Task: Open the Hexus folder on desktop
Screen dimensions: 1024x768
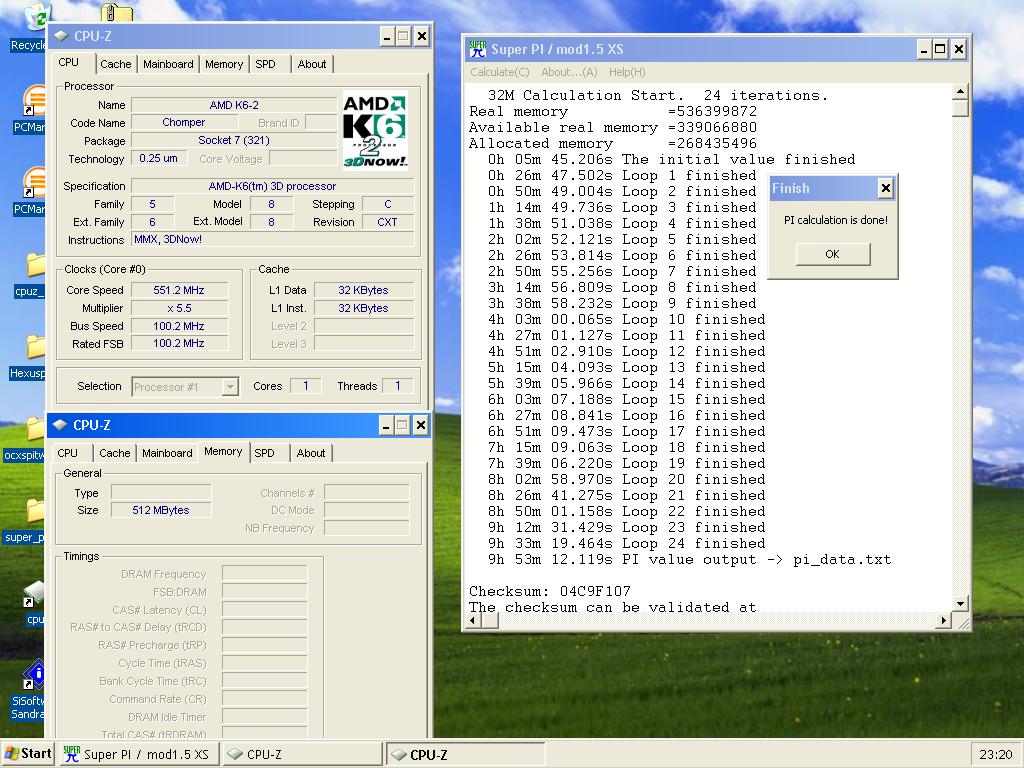Action: click(x=36, y=348)
